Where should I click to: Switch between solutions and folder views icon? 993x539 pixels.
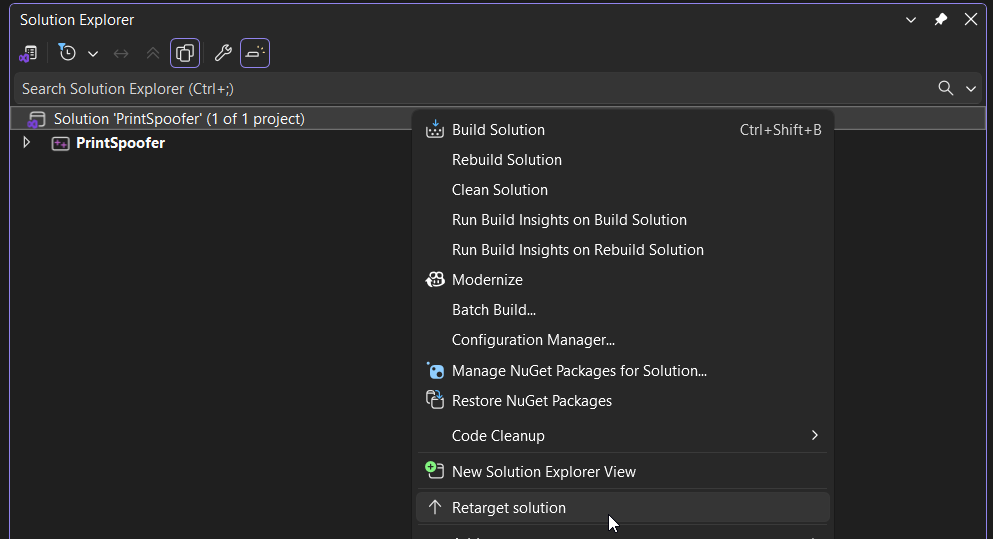28,54
